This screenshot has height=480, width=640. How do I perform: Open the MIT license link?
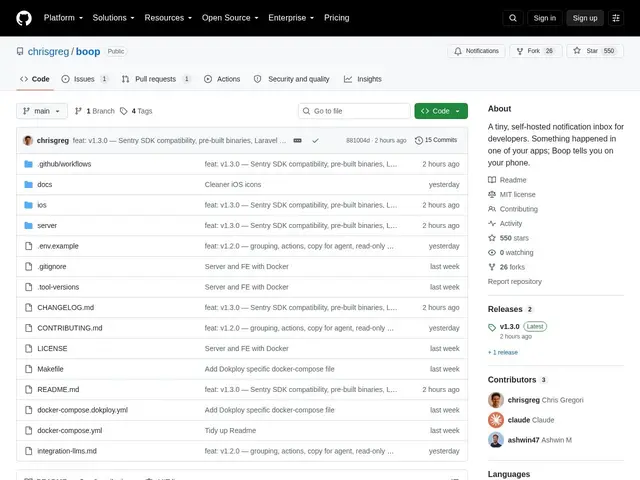(x=512, y=195)
